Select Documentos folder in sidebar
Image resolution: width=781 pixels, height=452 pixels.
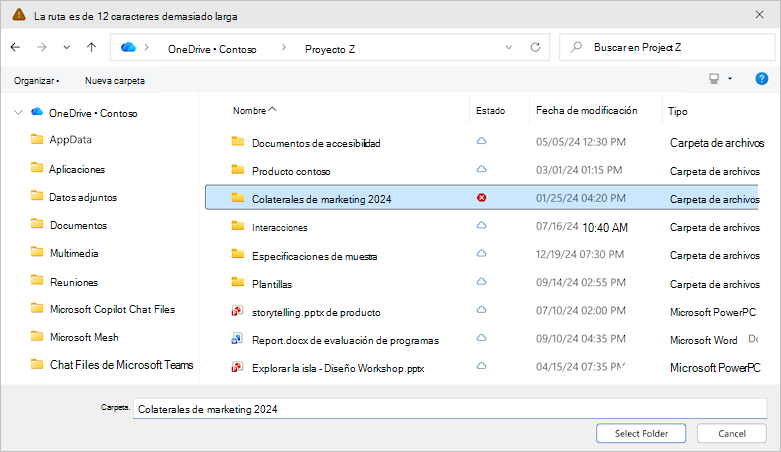click(x=78, y=225)
